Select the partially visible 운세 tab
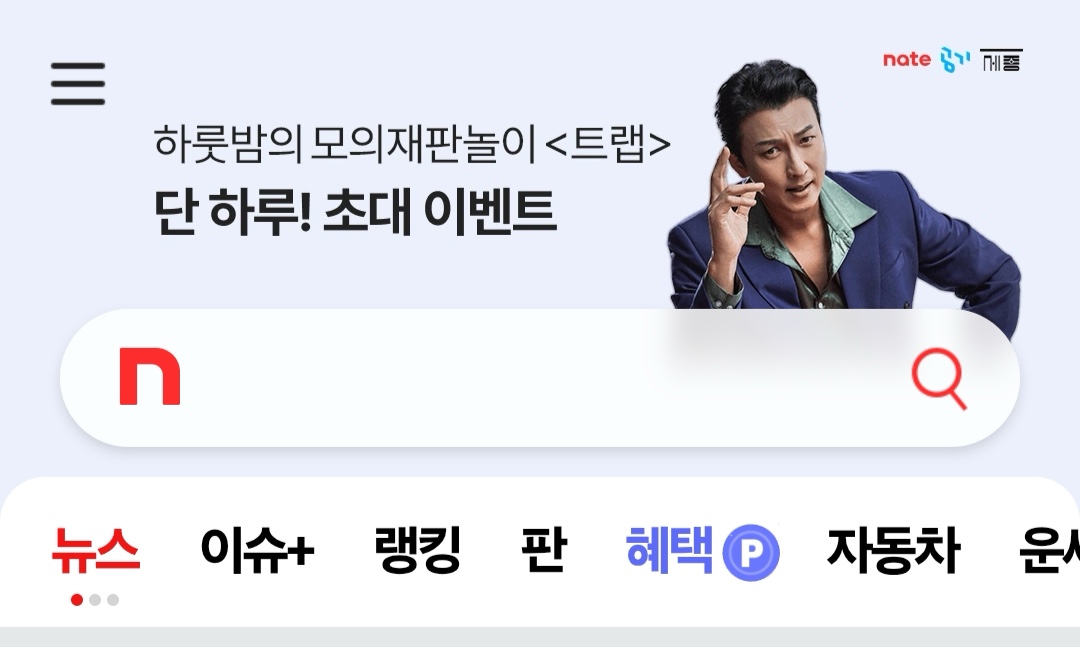This screenshot has width=1080, height=647. 1049,550
